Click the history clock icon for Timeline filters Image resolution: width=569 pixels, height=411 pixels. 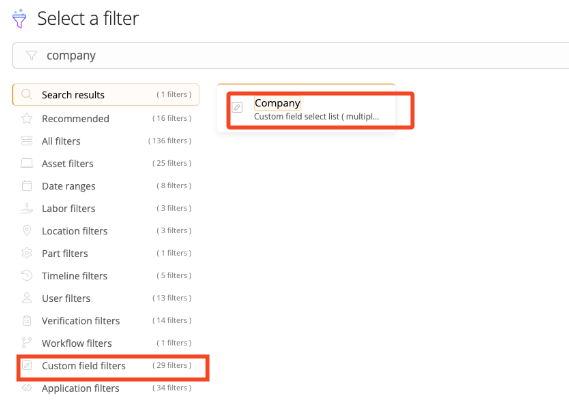pos(27,275)
